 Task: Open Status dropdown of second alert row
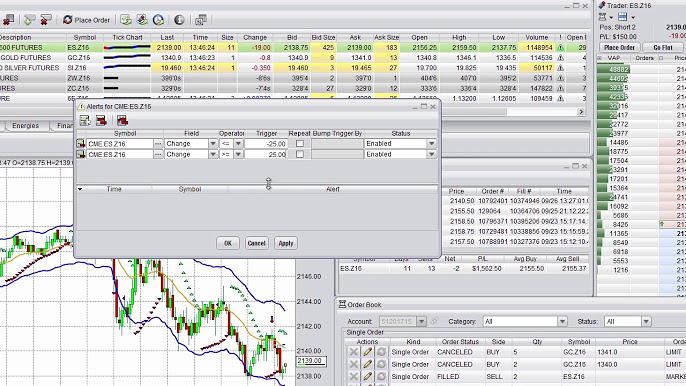click(x=431, y=154)
